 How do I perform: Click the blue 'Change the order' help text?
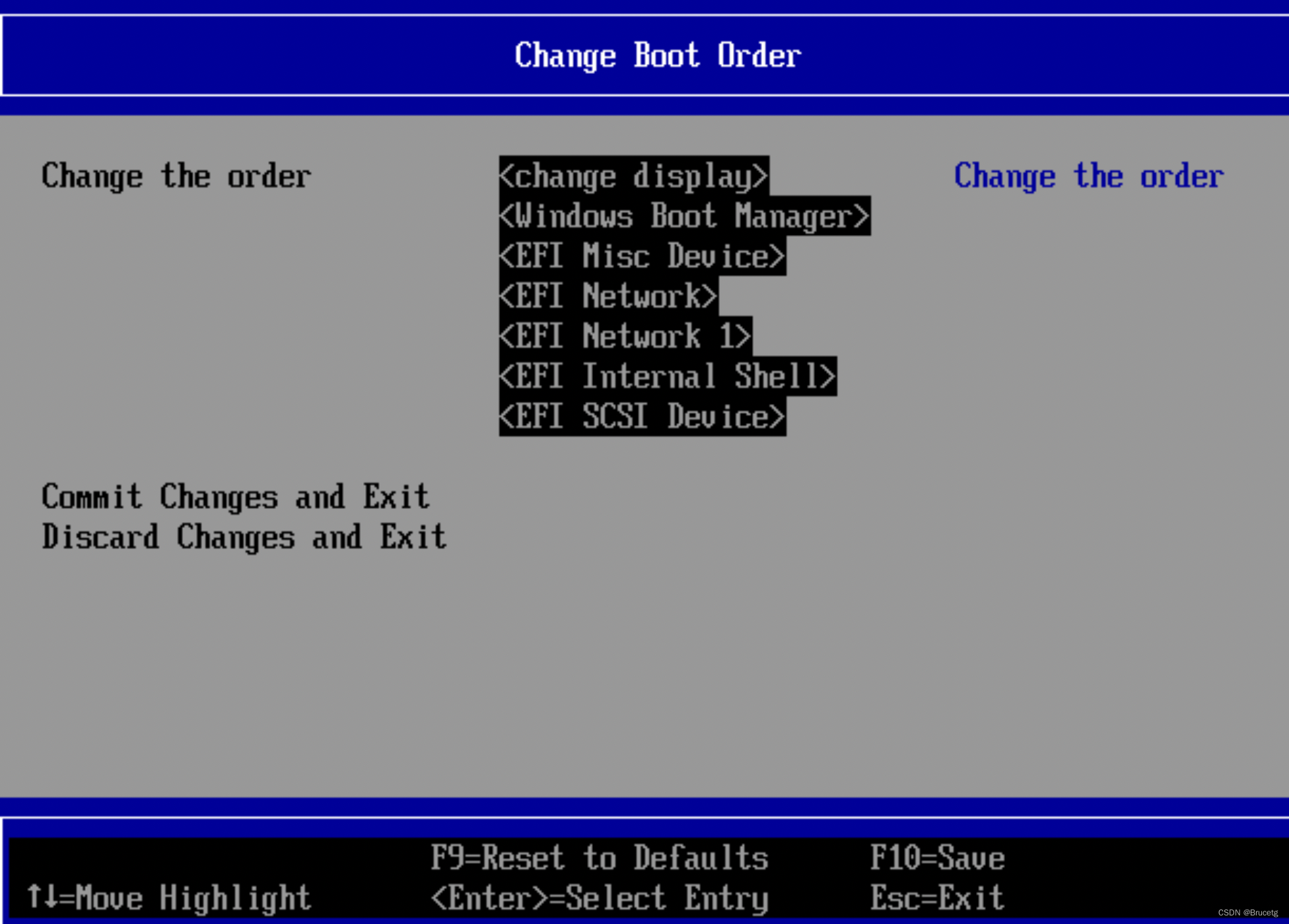coord(1089,176)
